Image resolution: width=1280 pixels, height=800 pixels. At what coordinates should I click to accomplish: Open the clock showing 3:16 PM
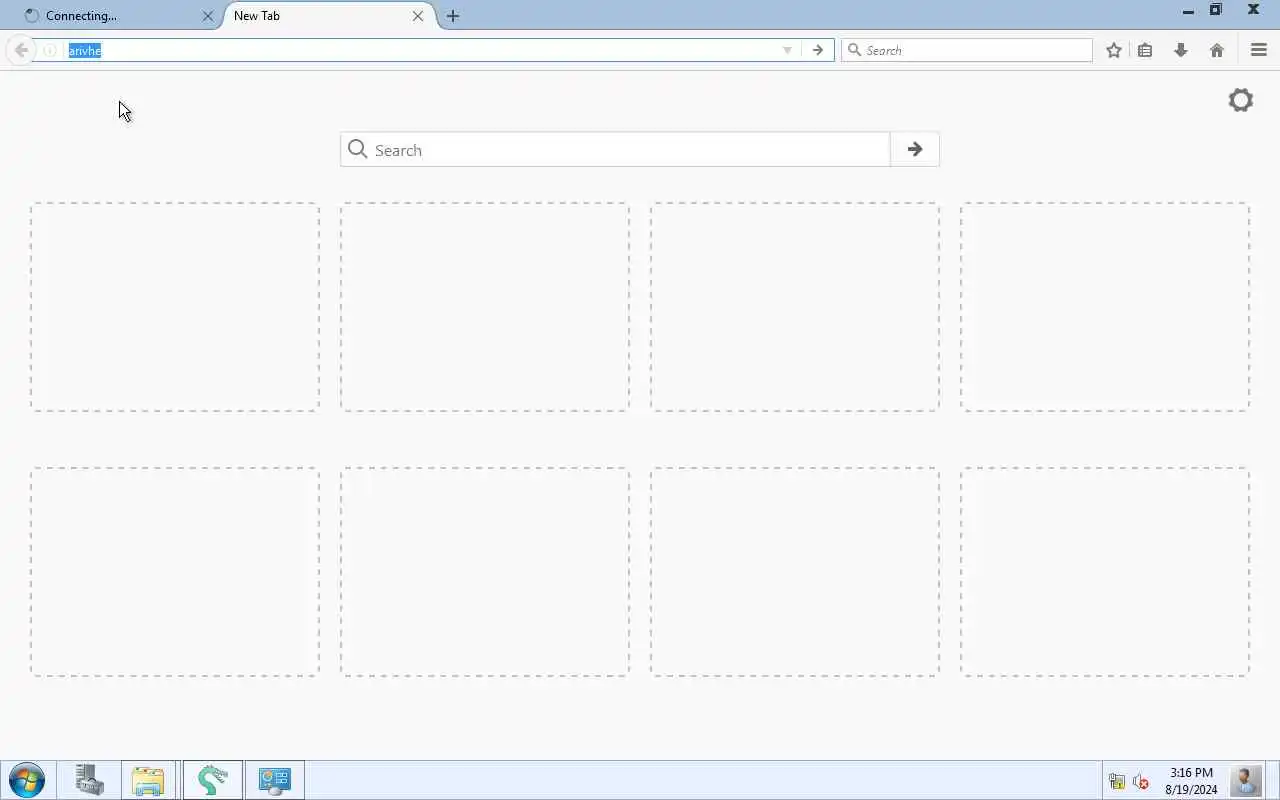tap(1191, 781)
